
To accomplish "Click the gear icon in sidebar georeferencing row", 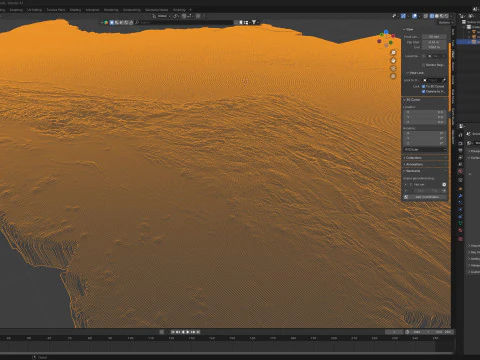I will click(x=444, y=184).
